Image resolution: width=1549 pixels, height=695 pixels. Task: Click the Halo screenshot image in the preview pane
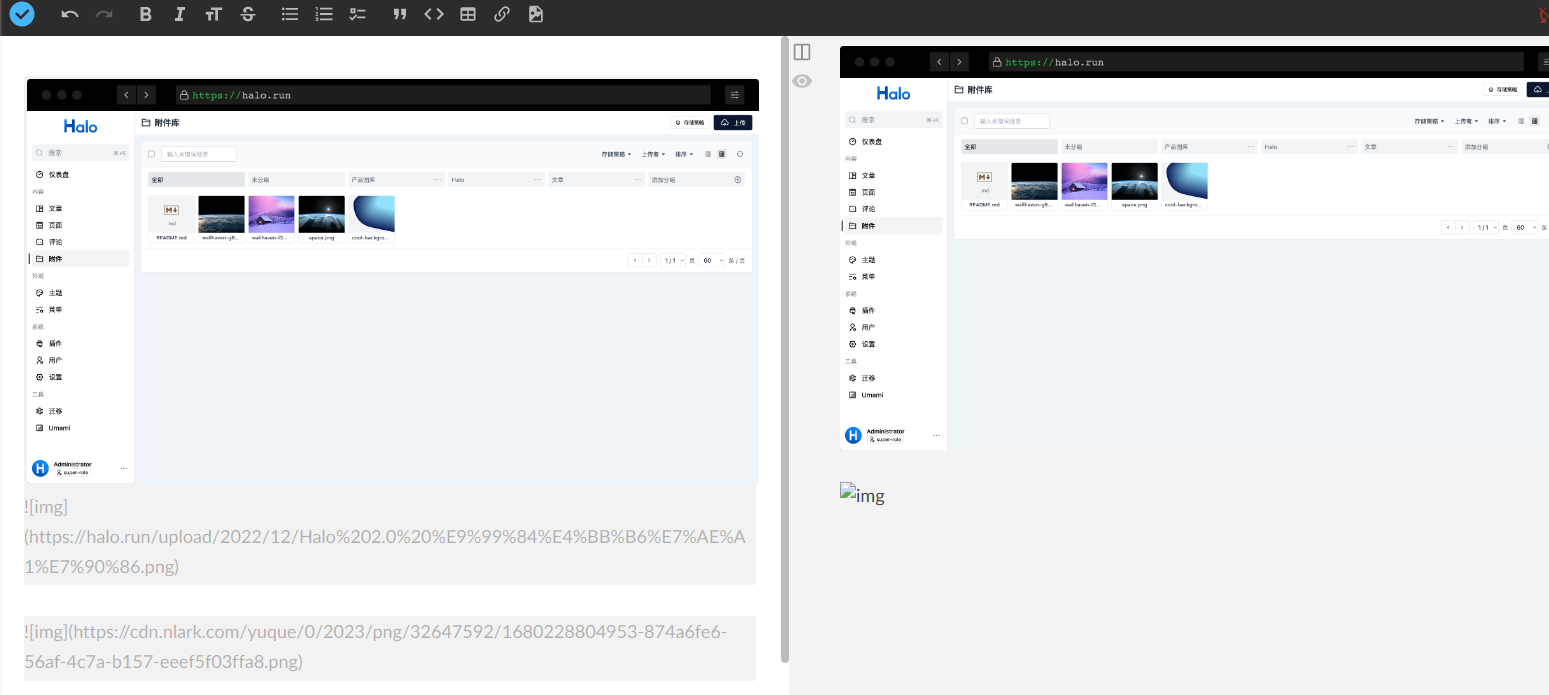(1194, 248)
